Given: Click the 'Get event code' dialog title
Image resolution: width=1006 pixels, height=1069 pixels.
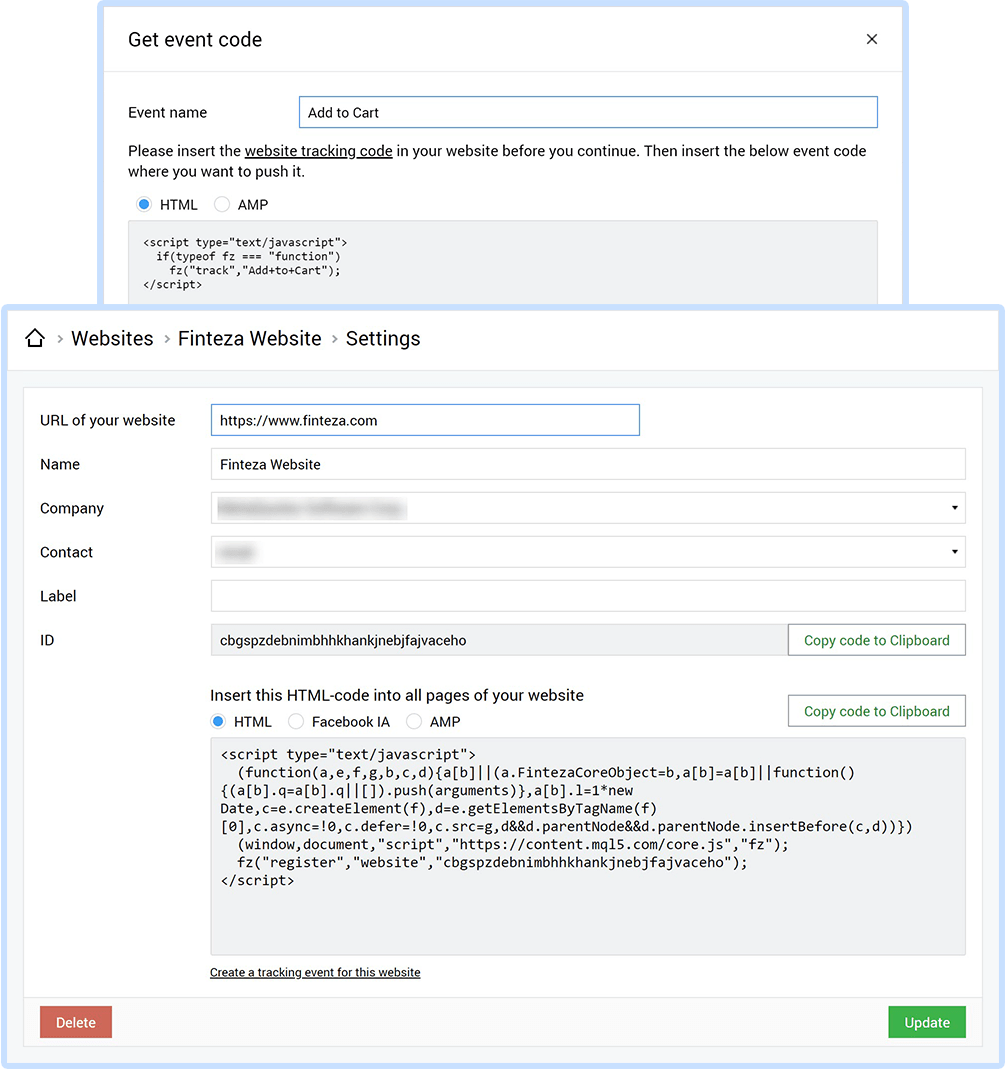Looking at the screenshot, I should [195, 40].
